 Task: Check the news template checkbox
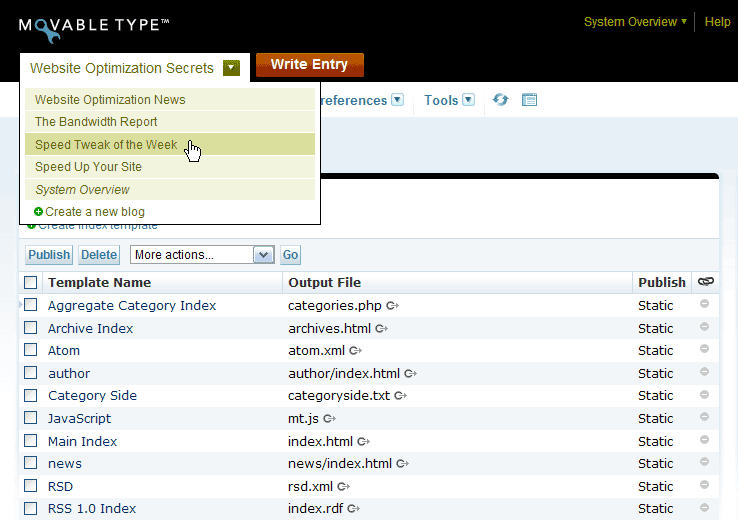(x=31, y=463)
